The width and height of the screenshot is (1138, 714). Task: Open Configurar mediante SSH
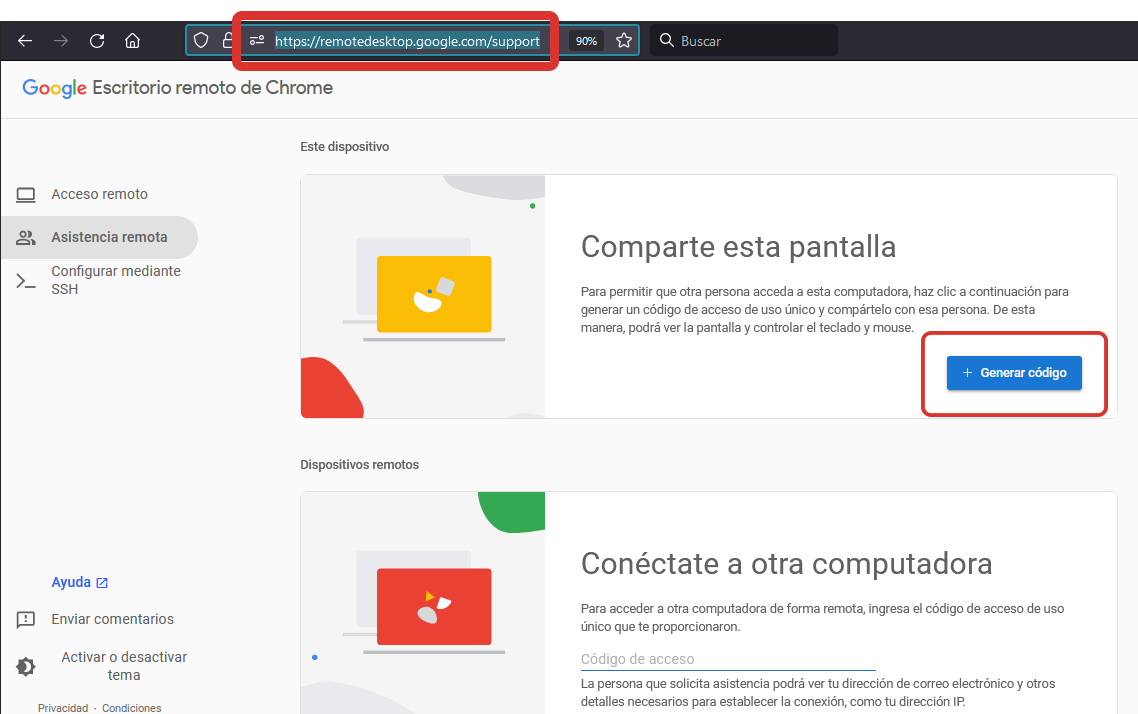[115, 280]
